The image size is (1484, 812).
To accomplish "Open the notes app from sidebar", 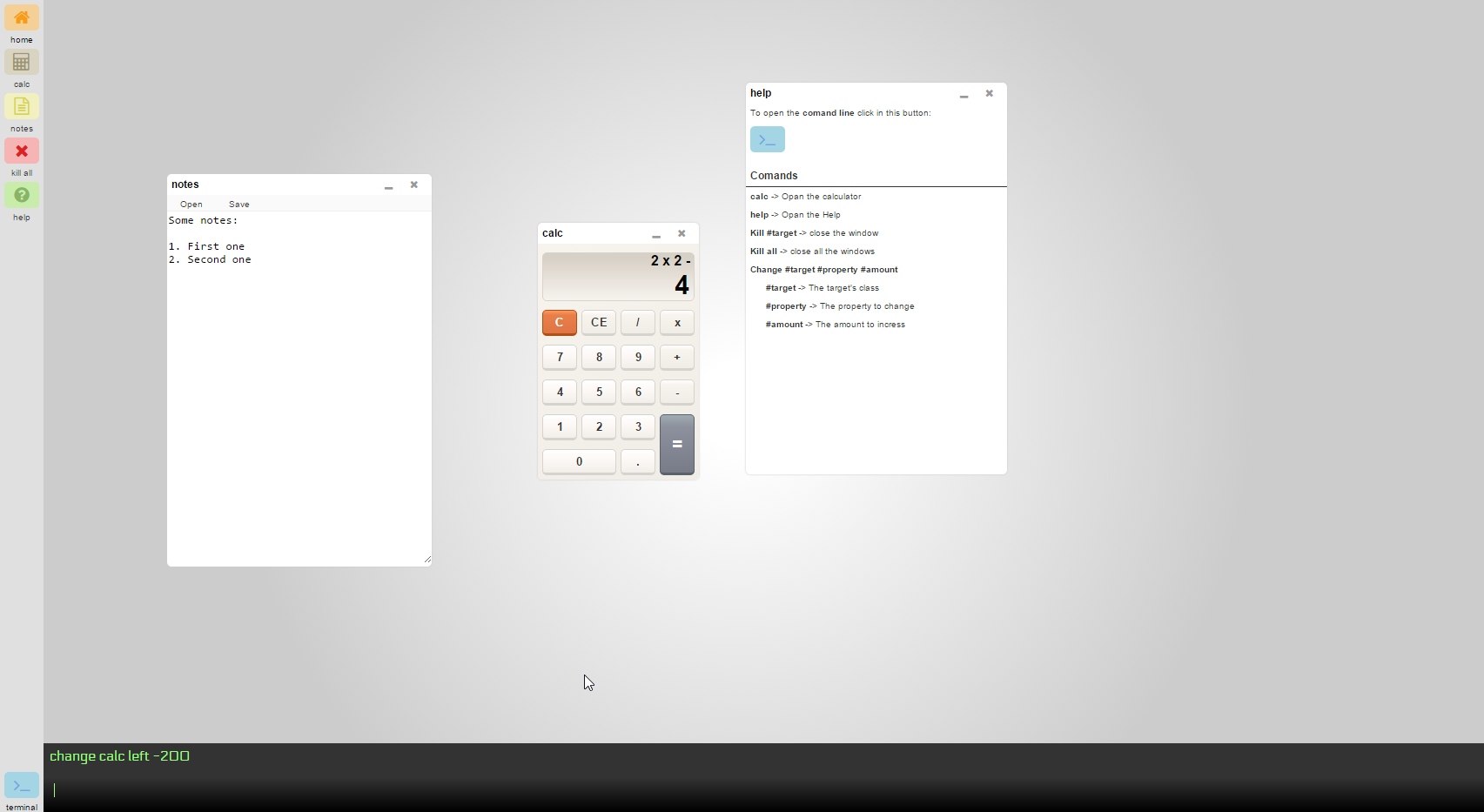I will (x=22, y=107).
